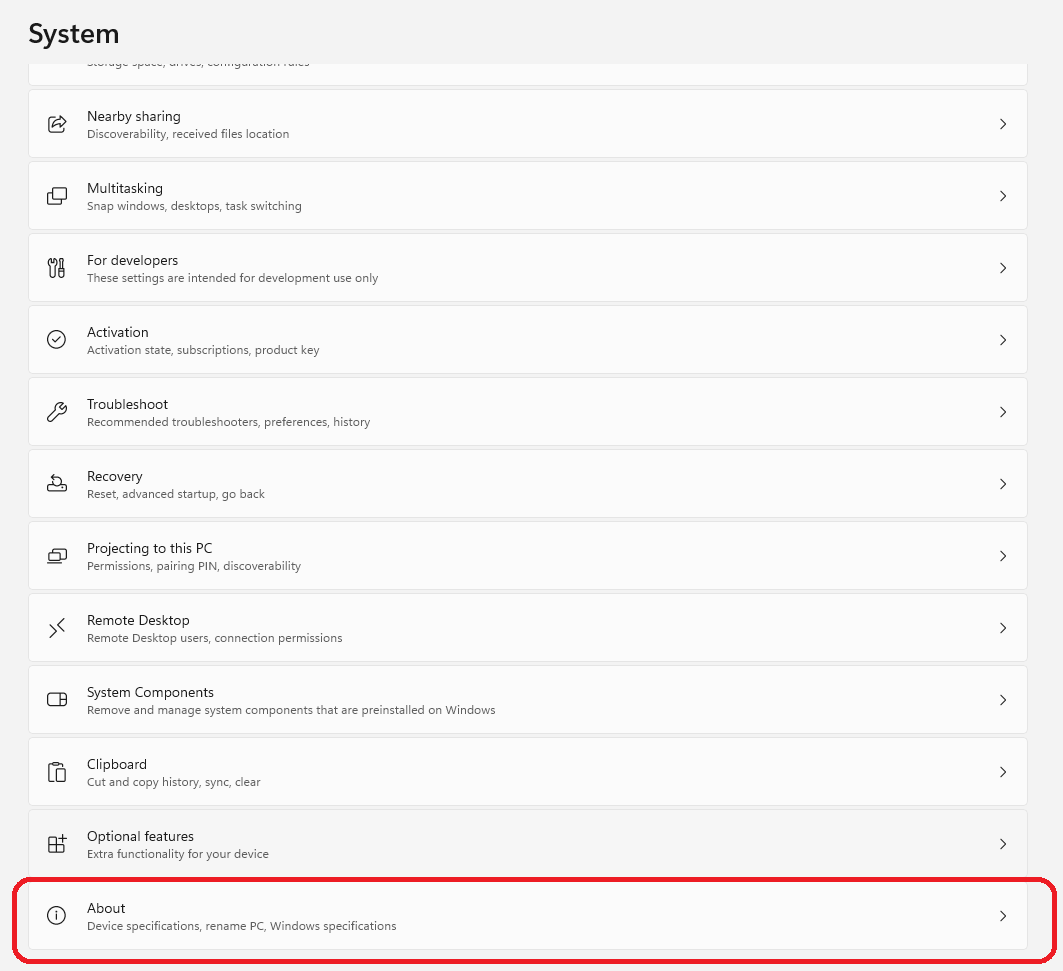Click the For developers tools icon
The image size is (1063, 971).
click(57, 268)
